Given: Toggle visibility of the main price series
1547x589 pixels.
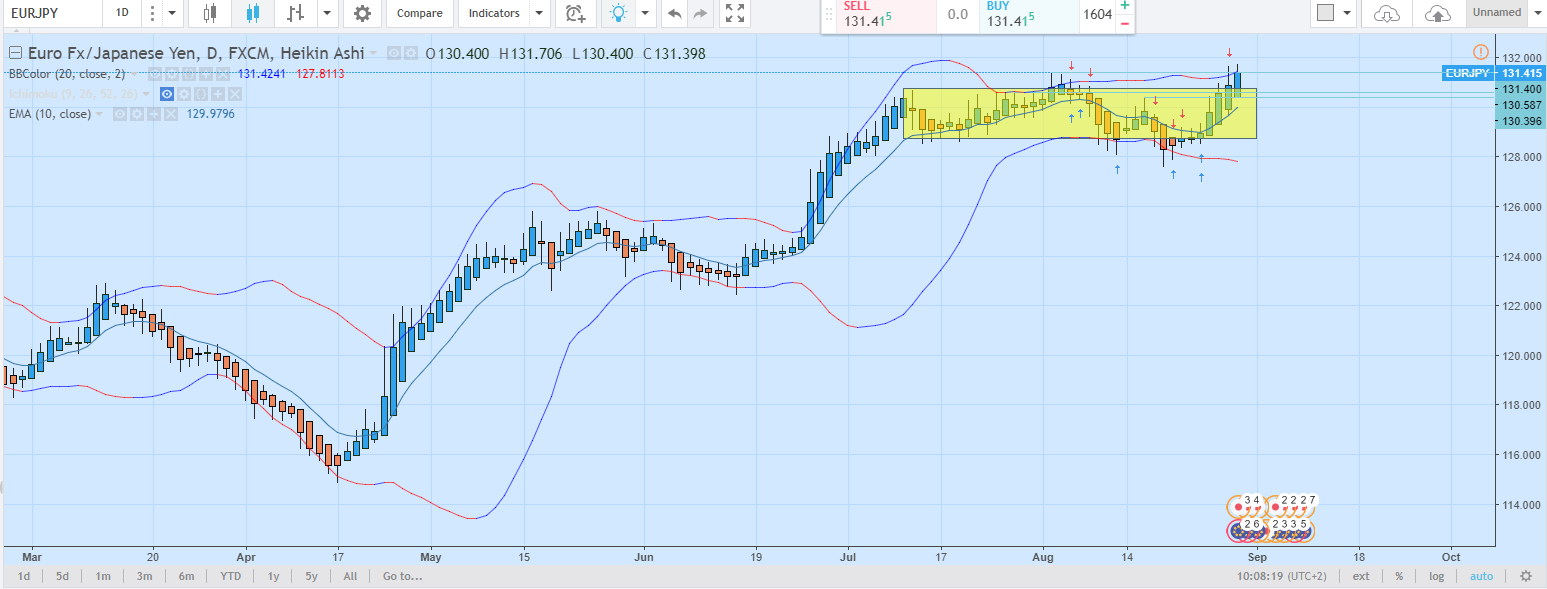Looking at the screenshot, I should (x=394, y=53).
